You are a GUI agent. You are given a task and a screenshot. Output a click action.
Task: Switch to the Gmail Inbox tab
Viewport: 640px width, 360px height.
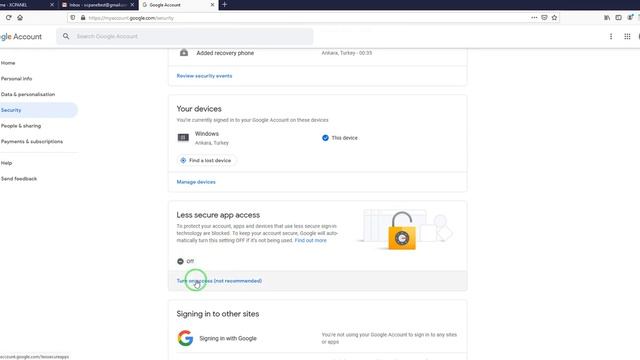coord(98,5)
